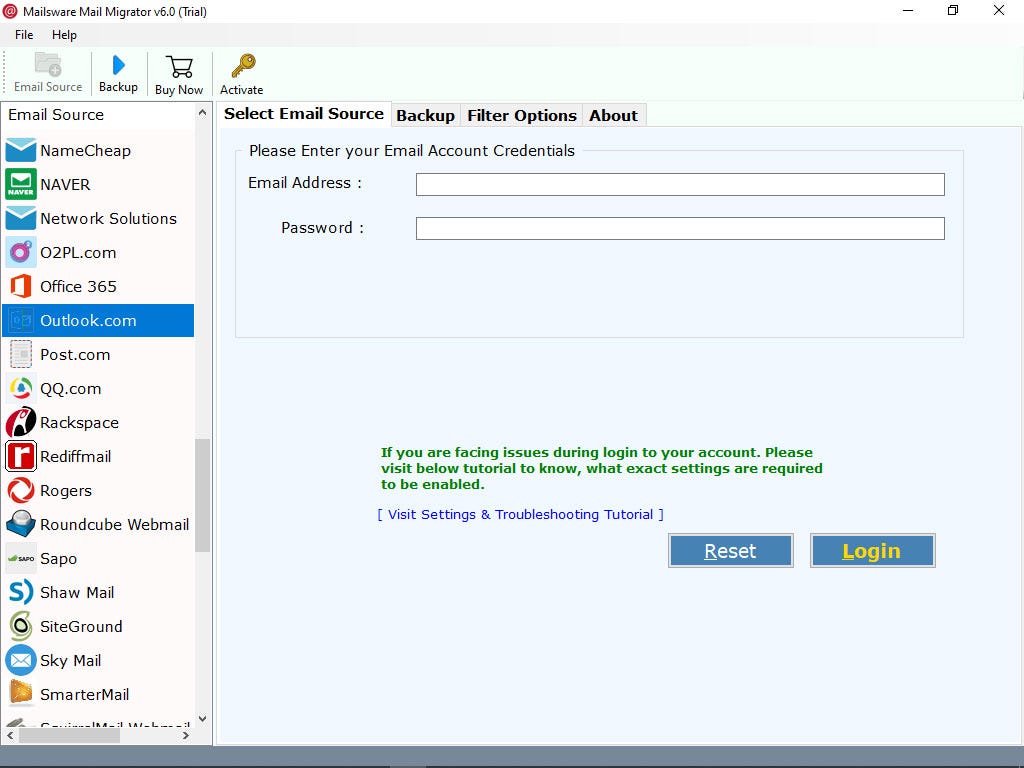Click the Mailsware app icon in title bar
The height and width of the screenshot is (768, 1024).
(10, 11)
